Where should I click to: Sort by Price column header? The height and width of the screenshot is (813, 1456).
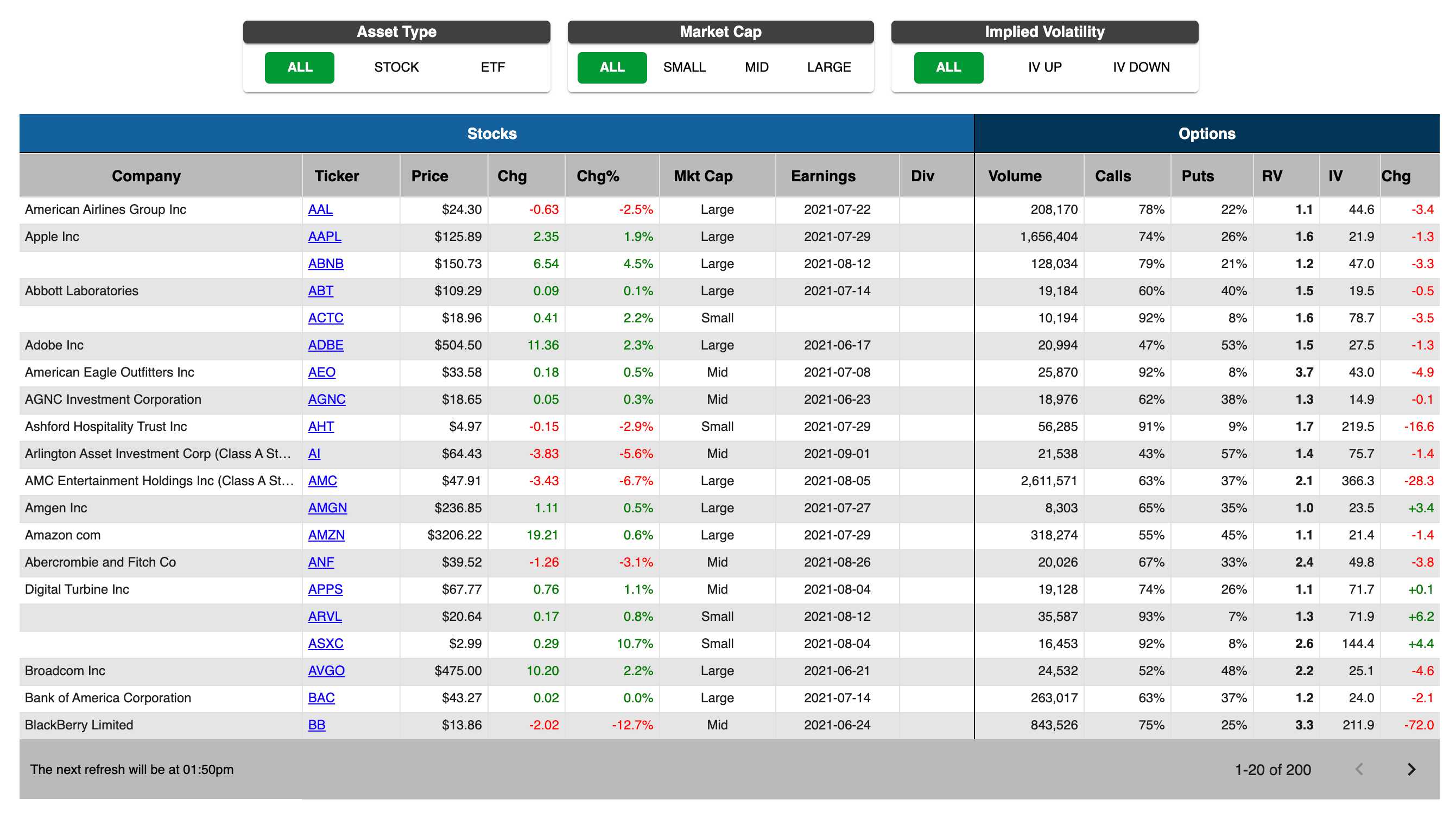click(429, 176)
